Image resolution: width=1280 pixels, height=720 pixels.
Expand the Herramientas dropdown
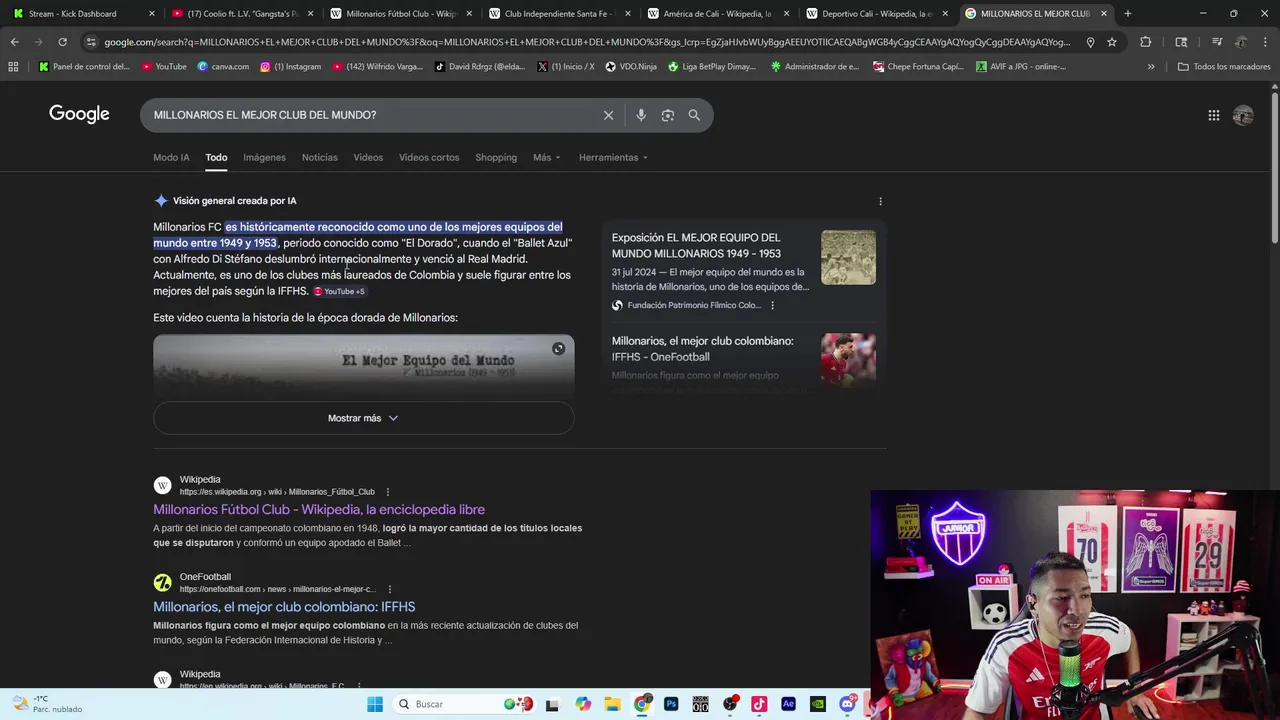coord(613,157)
